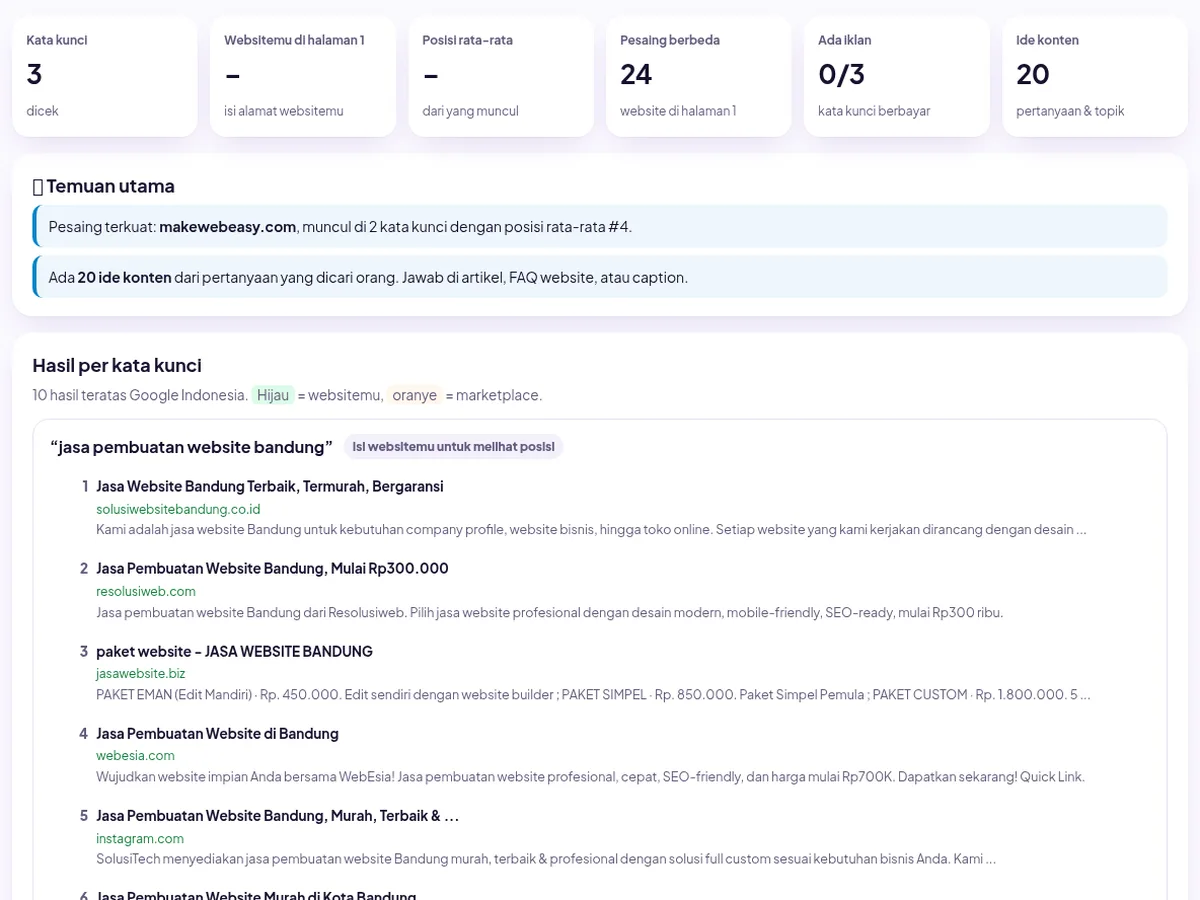Open the resolusiweb.com domain link
The width and height of the screenshot is (1200, 900).
[146, 591]
